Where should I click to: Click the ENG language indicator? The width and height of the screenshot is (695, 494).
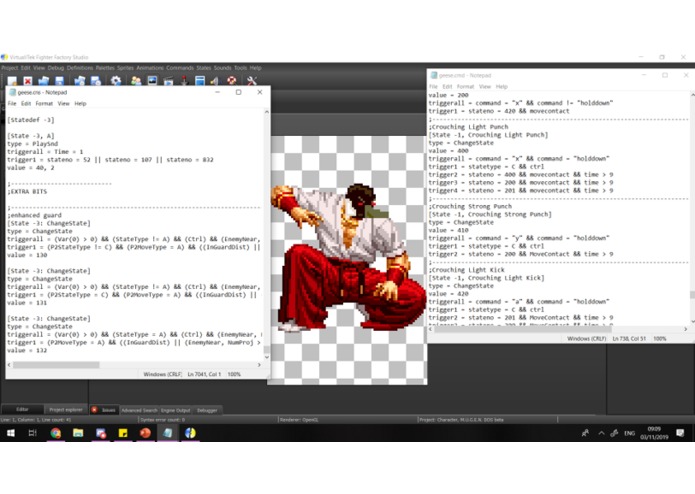[x=629, y=433]
